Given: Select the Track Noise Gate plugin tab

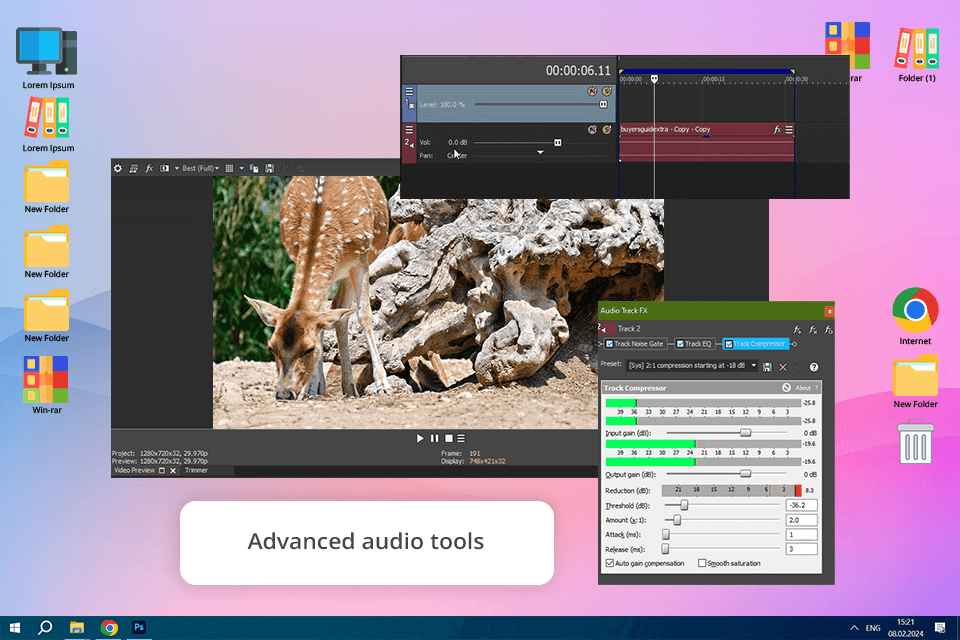Looking at the screenshot, I should click(x=635, y=344).
